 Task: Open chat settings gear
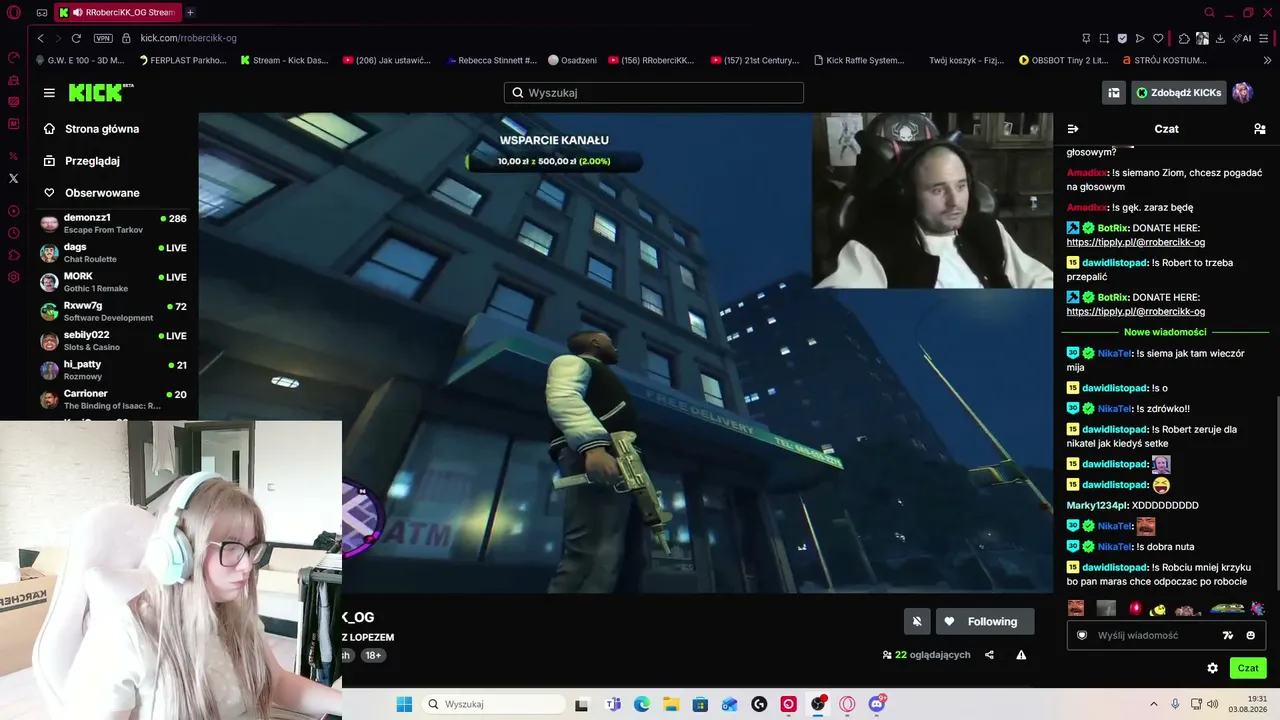[1212, 668]
